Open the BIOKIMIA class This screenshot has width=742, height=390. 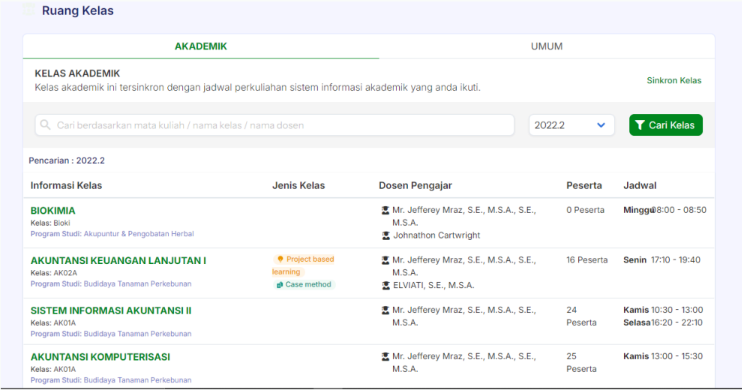(x=53, y=211)
